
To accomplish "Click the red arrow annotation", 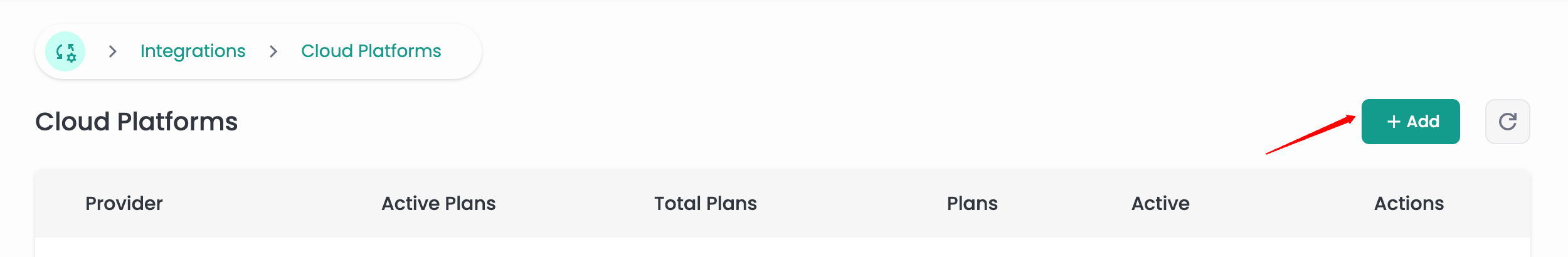I will [1310, 135].
